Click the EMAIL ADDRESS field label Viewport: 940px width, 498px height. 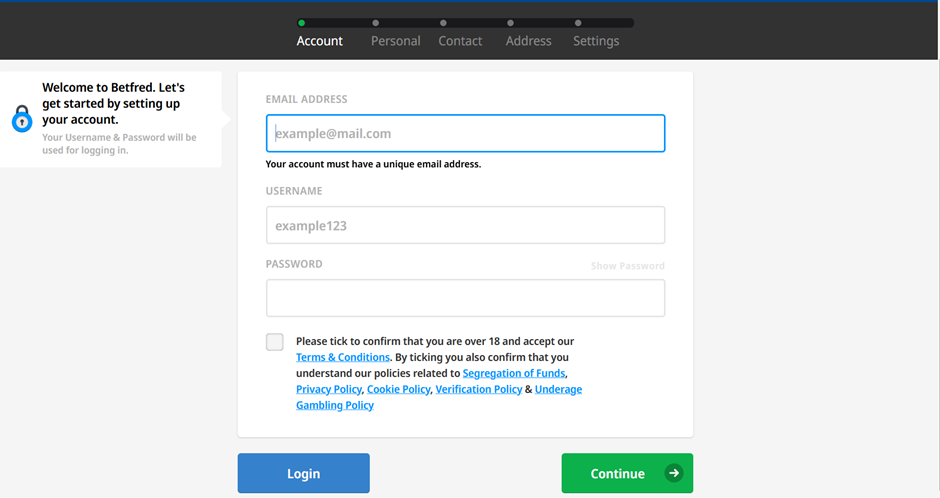(x=306, y=99)
